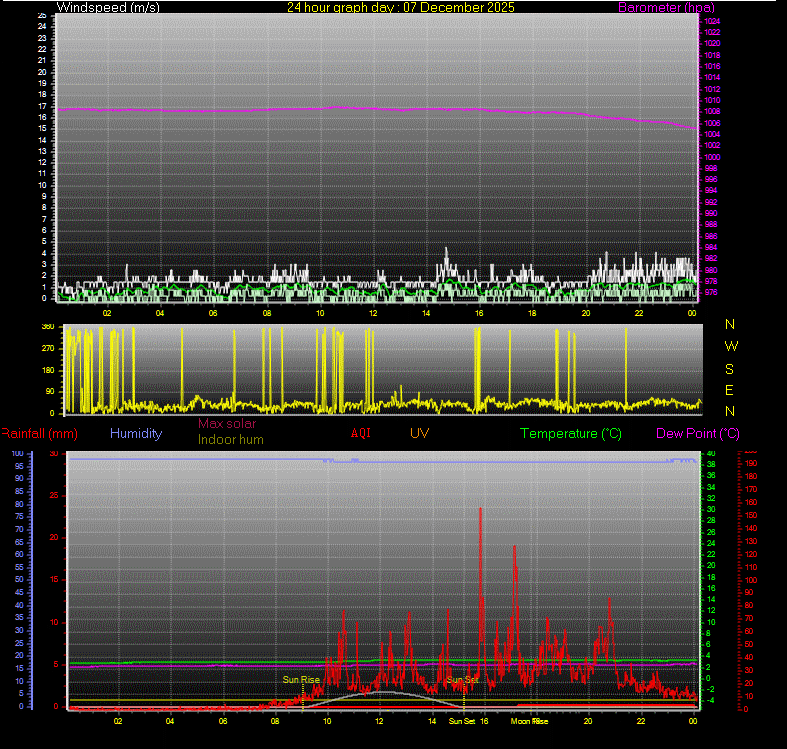Click the 'Sun Set' label on the lower time axis
The width and height of the screenshot is (787, 749).
[x=462, y=721]
